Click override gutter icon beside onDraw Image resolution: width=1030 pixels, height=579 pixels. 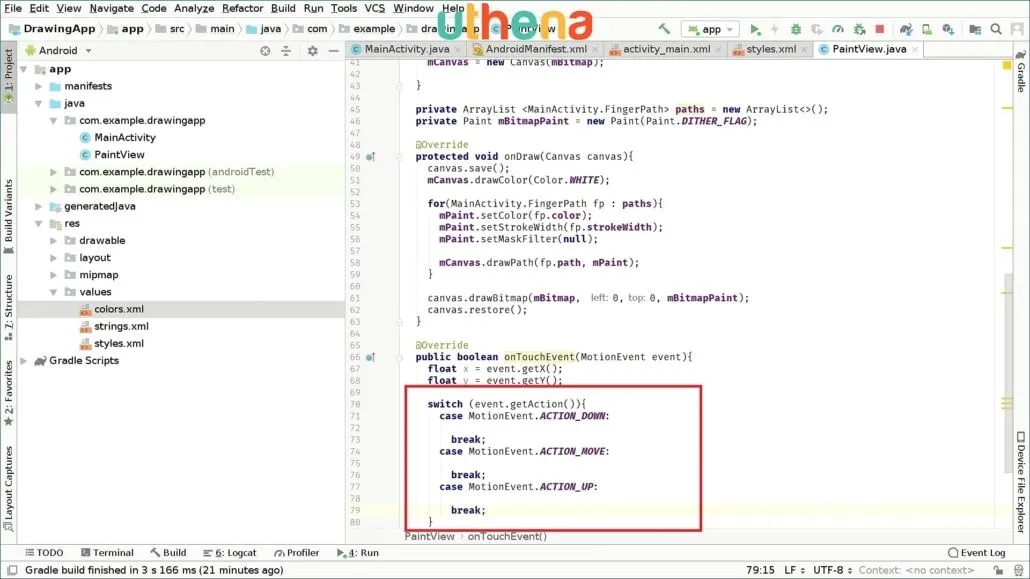pos(370,156)
